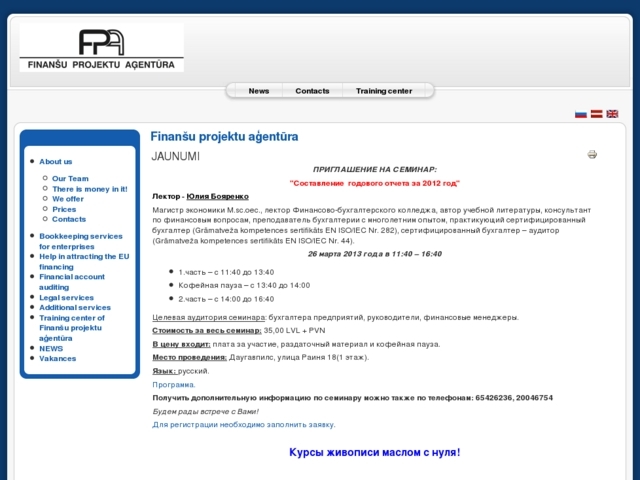Image resolution: width=640 pixels, height=480 pixels.
Task: Click the 'Место проведения:' label
Action: (x=189, y=357)
